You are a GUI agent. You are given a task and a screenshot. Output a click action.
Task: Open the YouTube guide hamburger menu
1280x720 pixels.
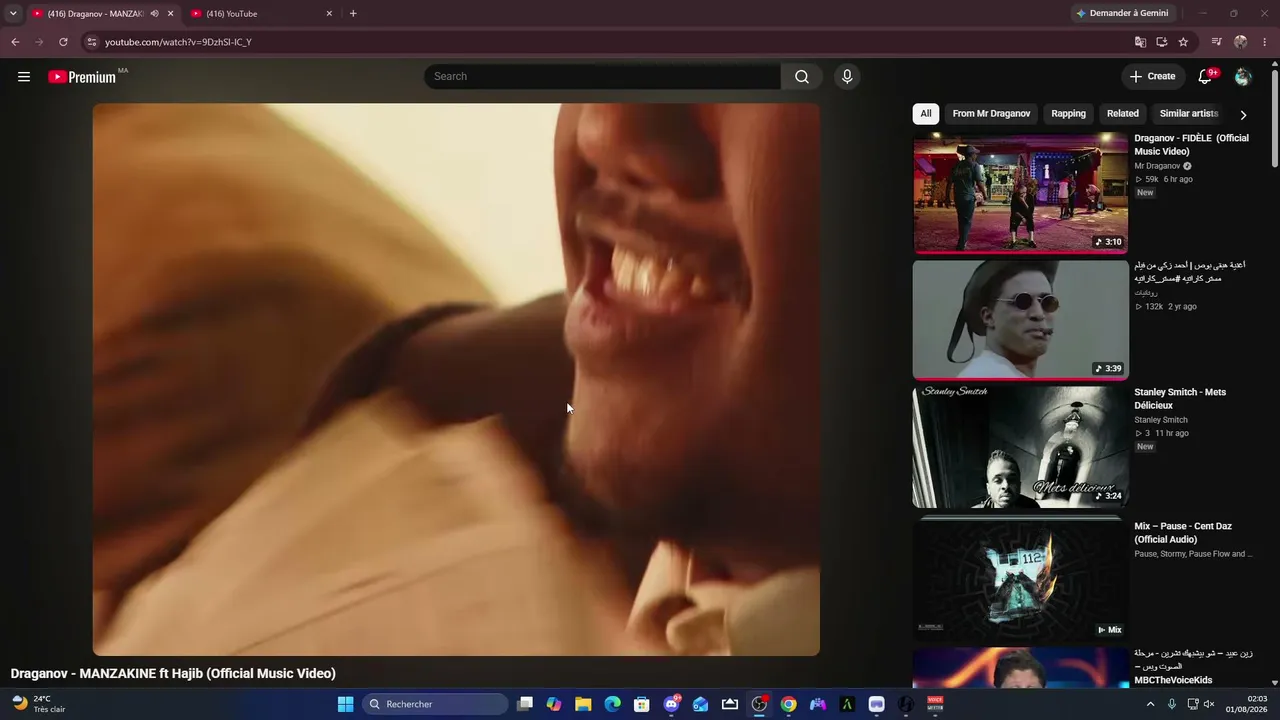(x=24, y=77)
